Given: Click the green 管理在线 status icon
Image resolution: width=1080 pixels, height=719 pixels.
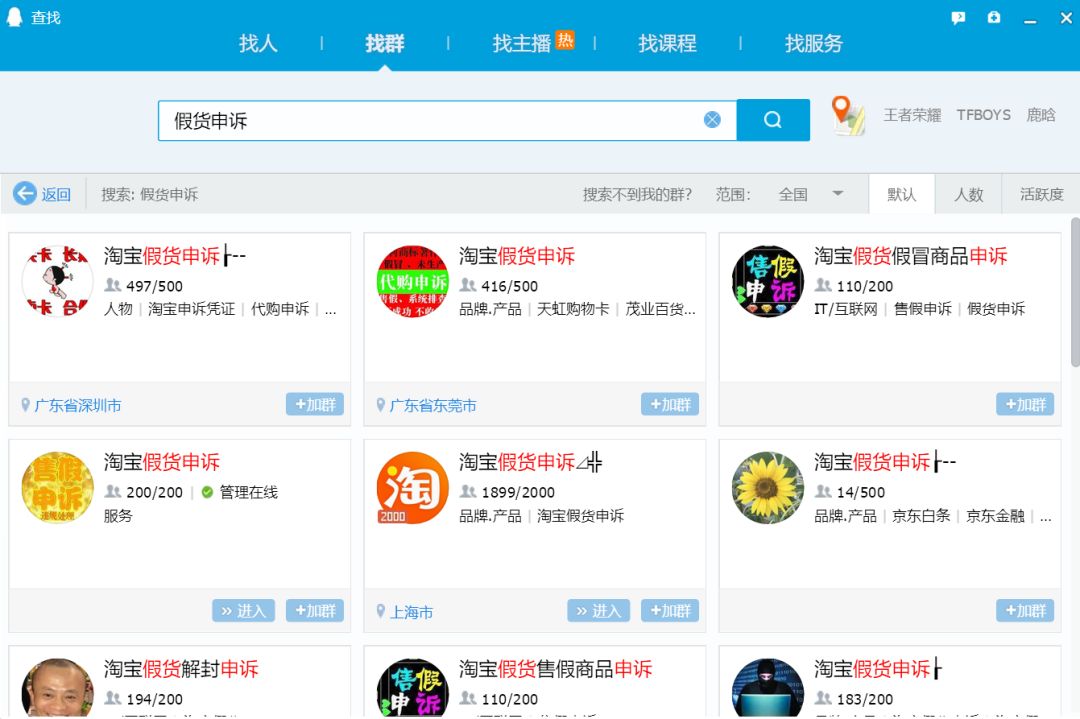Looking at the screenshot, I should 207,492.
